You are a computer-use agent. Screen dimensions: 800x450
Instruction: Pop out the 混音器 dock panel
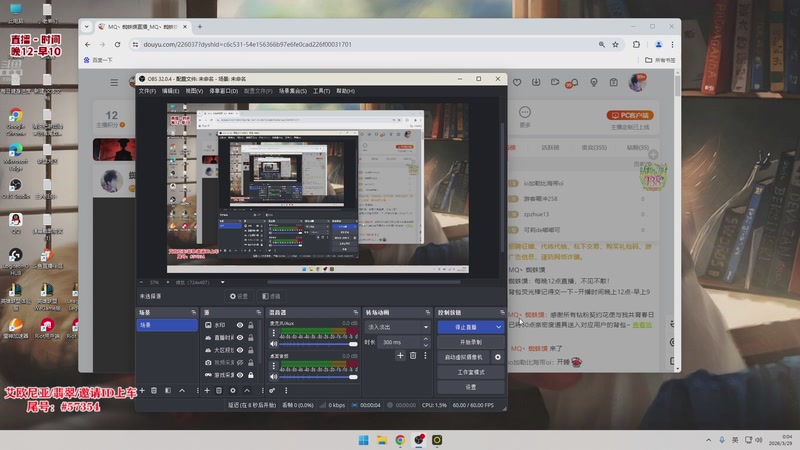coord(356,312)
